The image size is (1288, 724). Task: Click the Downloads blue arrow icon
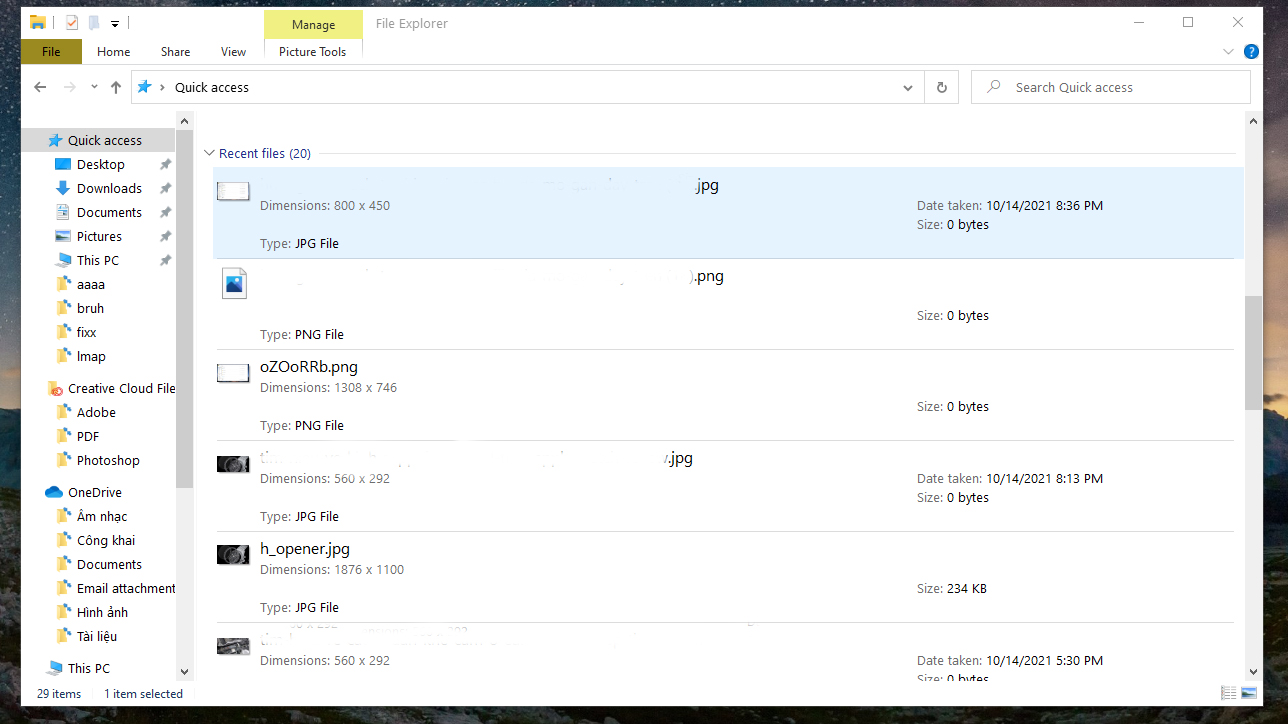tap(63, 188)
